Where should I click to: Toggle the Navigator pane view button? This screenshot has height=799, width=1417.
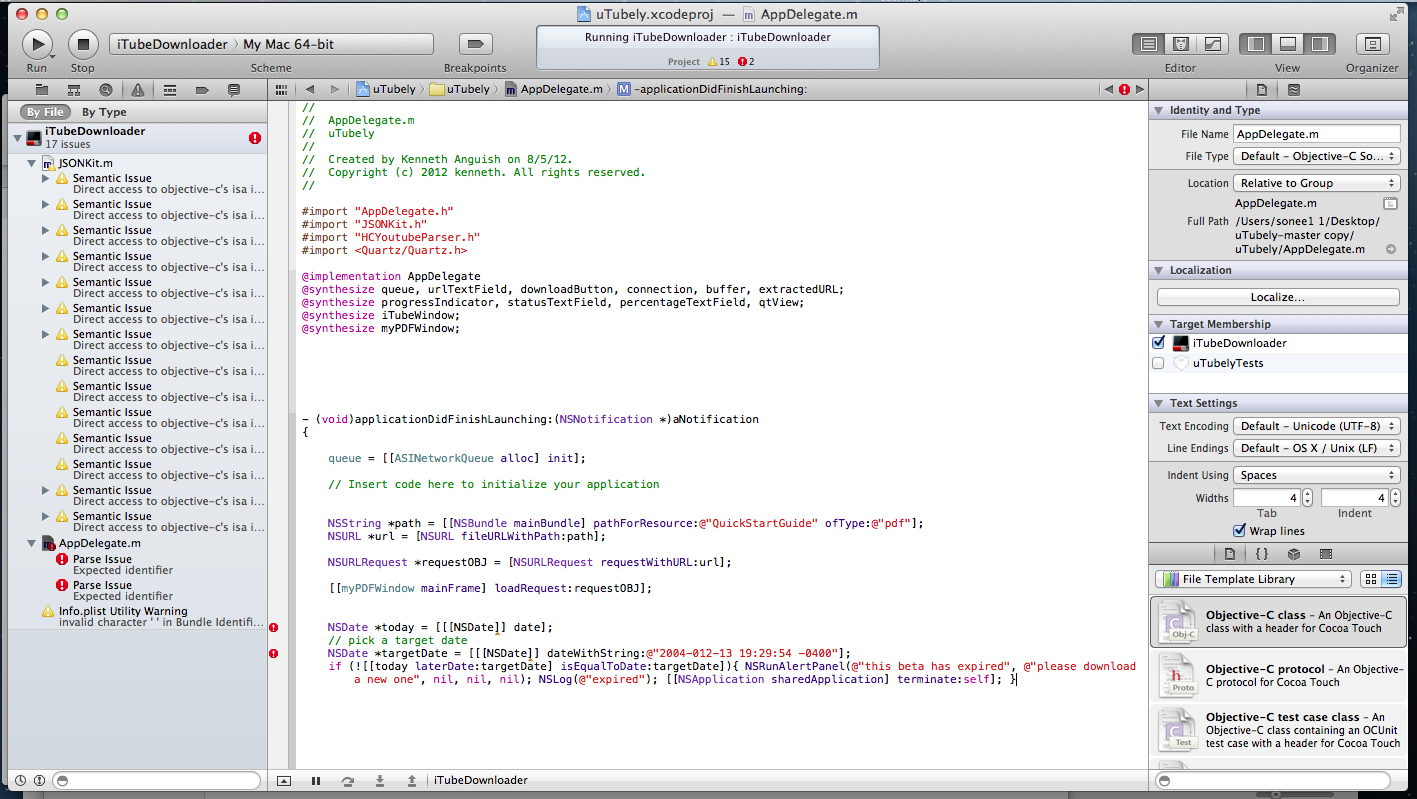[1256, 44]
